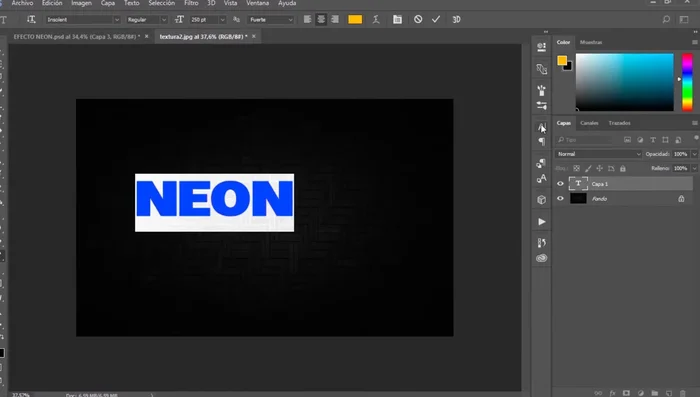Align text to the right
The width and height of the screenshot is (700, 397).
pyautogui.click(x=335, y=20)
